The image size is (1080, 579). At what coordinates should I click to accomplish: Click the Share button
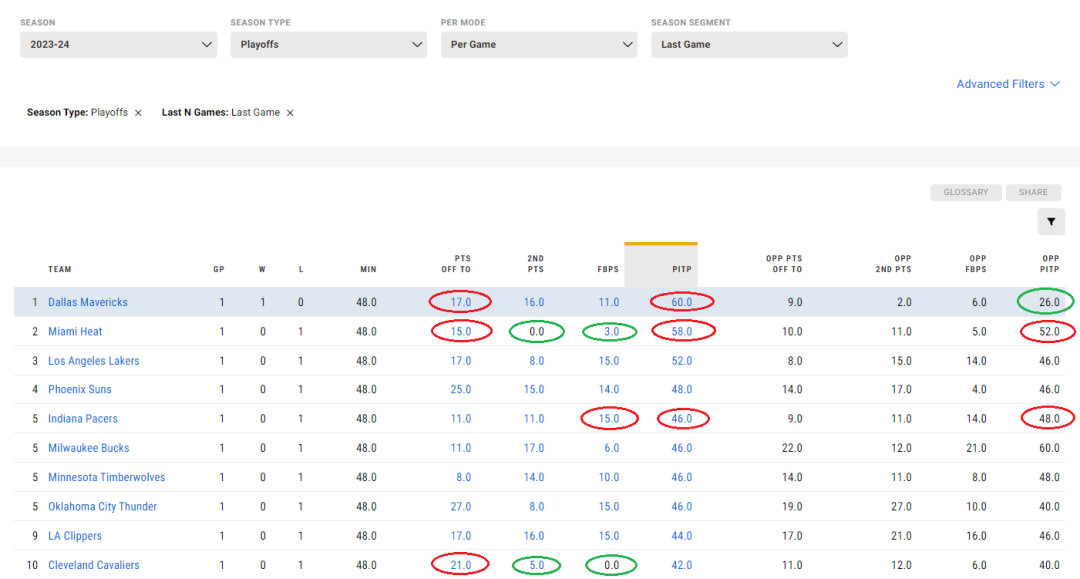pos(1033,192)
